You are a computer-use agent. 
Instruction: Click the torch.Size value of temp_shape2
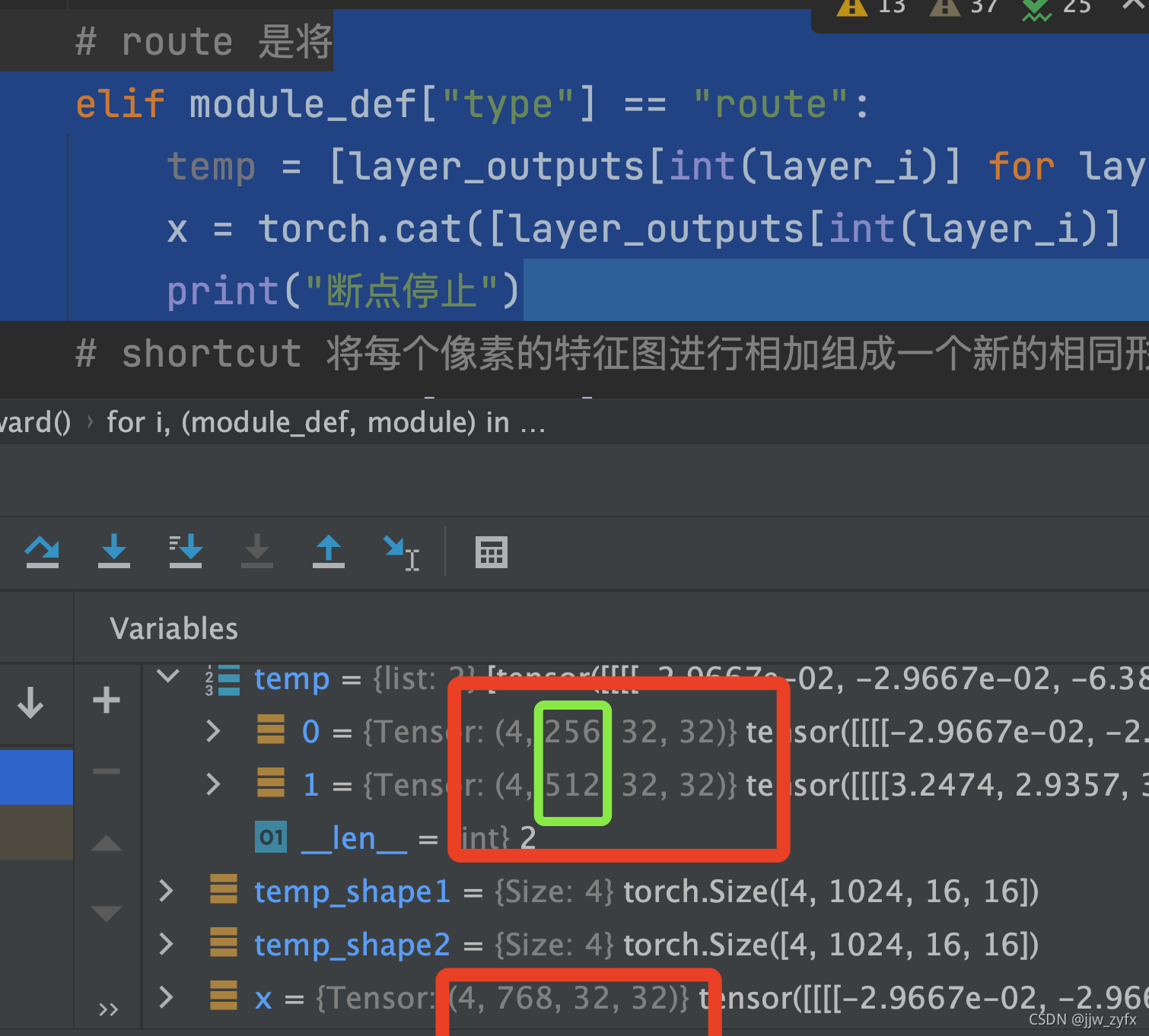point(831,945)
